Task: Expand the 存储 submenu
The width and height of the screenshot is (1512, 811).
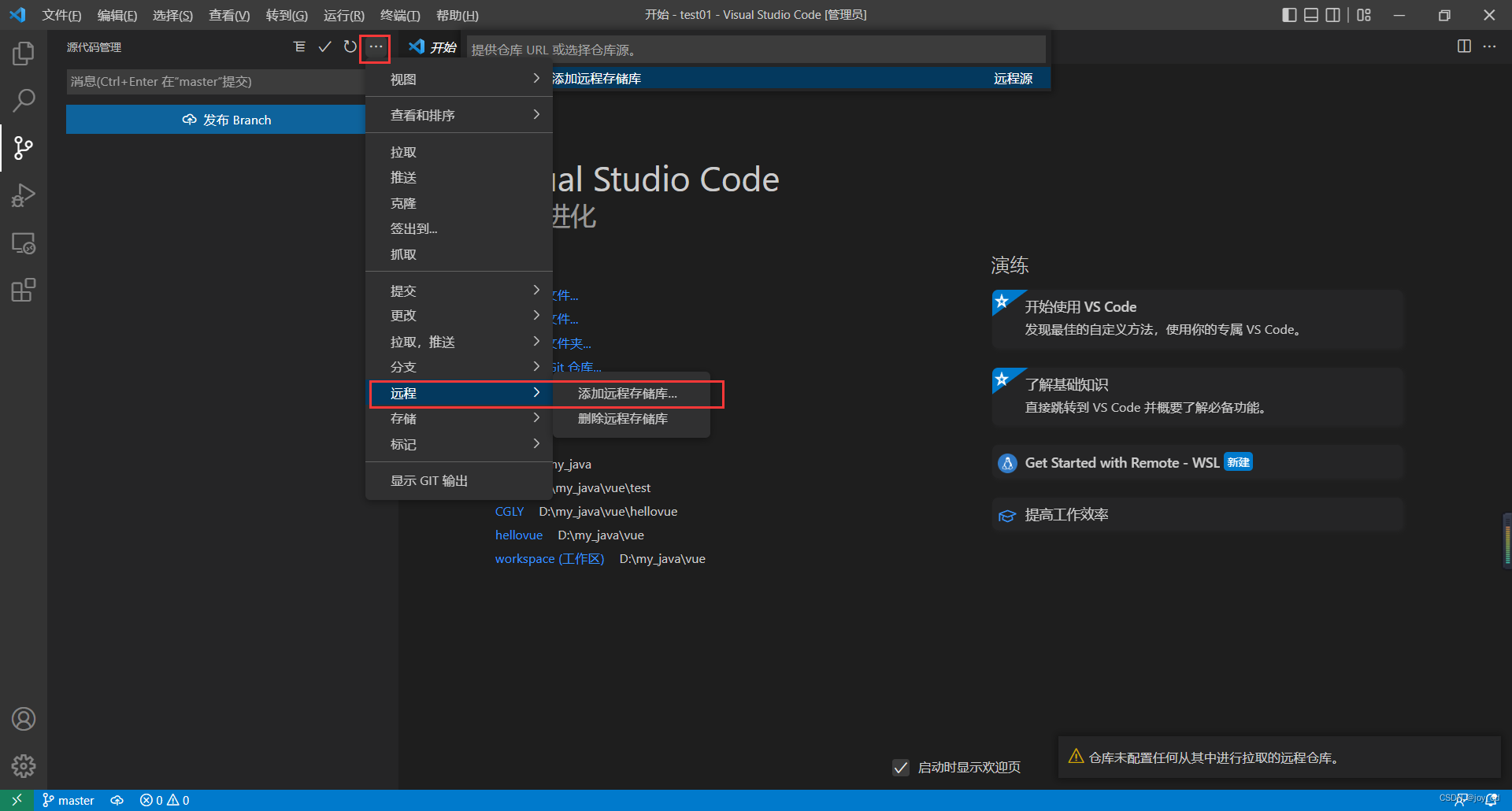Action: coord(459,418)
